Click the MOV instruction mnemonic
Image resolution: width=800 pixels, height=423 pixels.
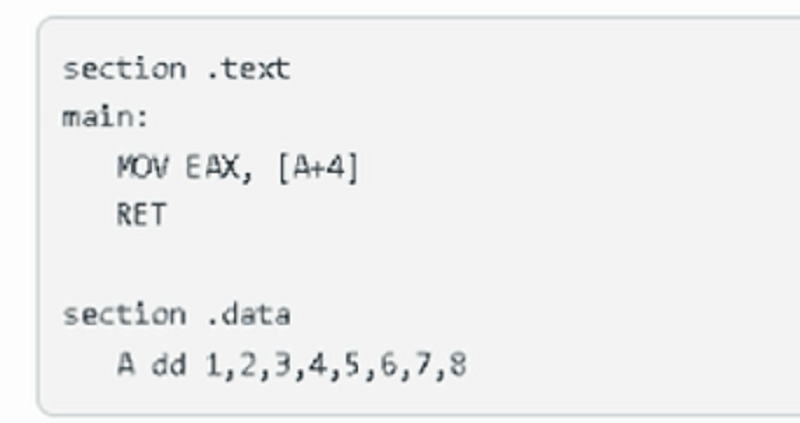pyautogui.click(x=142, y=167)
